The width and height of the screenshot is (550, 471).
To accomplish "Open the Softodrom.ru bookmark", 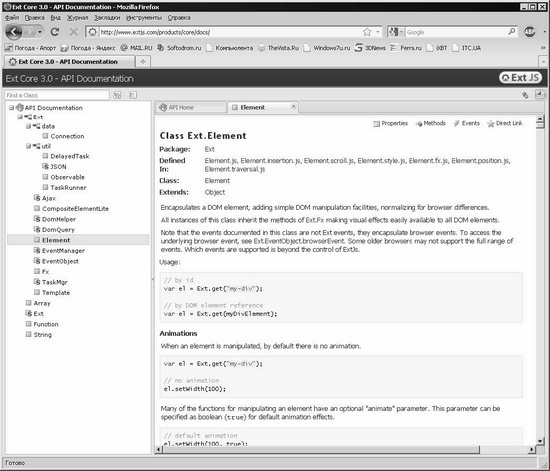I will click(x=179, y=48).
